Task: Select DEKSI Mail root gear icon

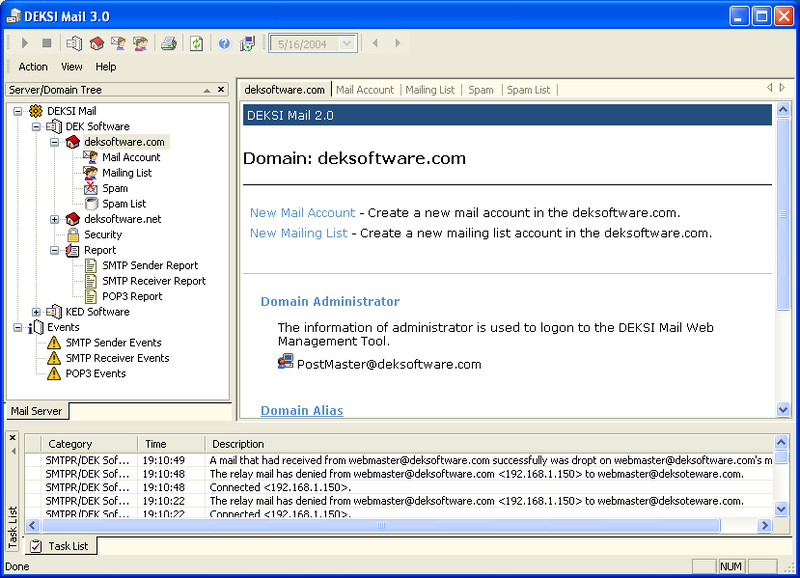Action: click(36, 111)
